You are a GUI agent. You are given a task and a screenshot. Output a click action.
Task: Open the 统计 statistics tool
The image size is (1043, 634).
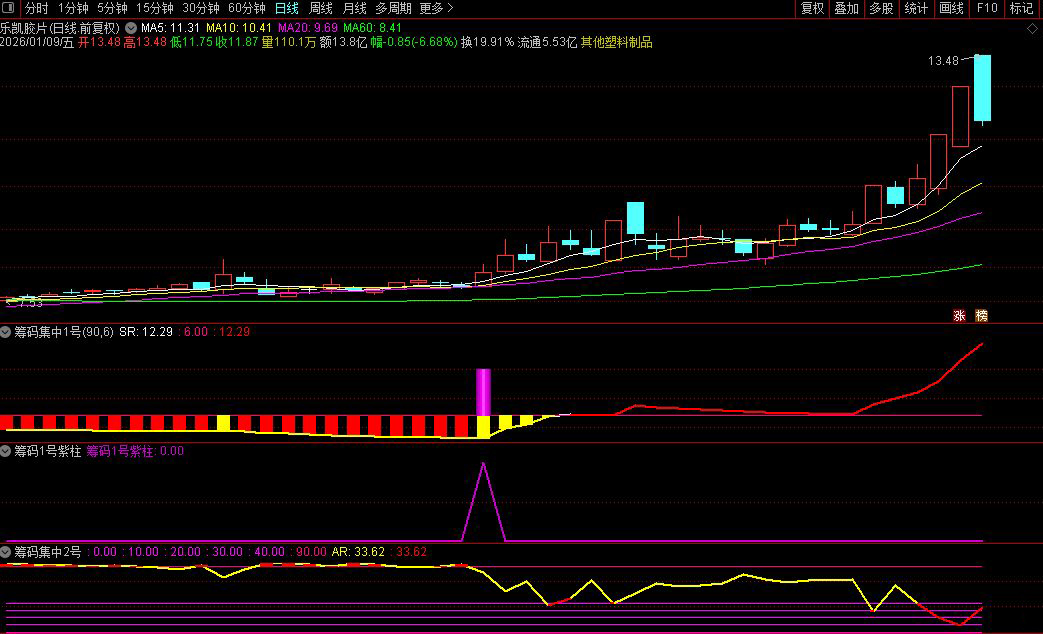pos(916,9)
